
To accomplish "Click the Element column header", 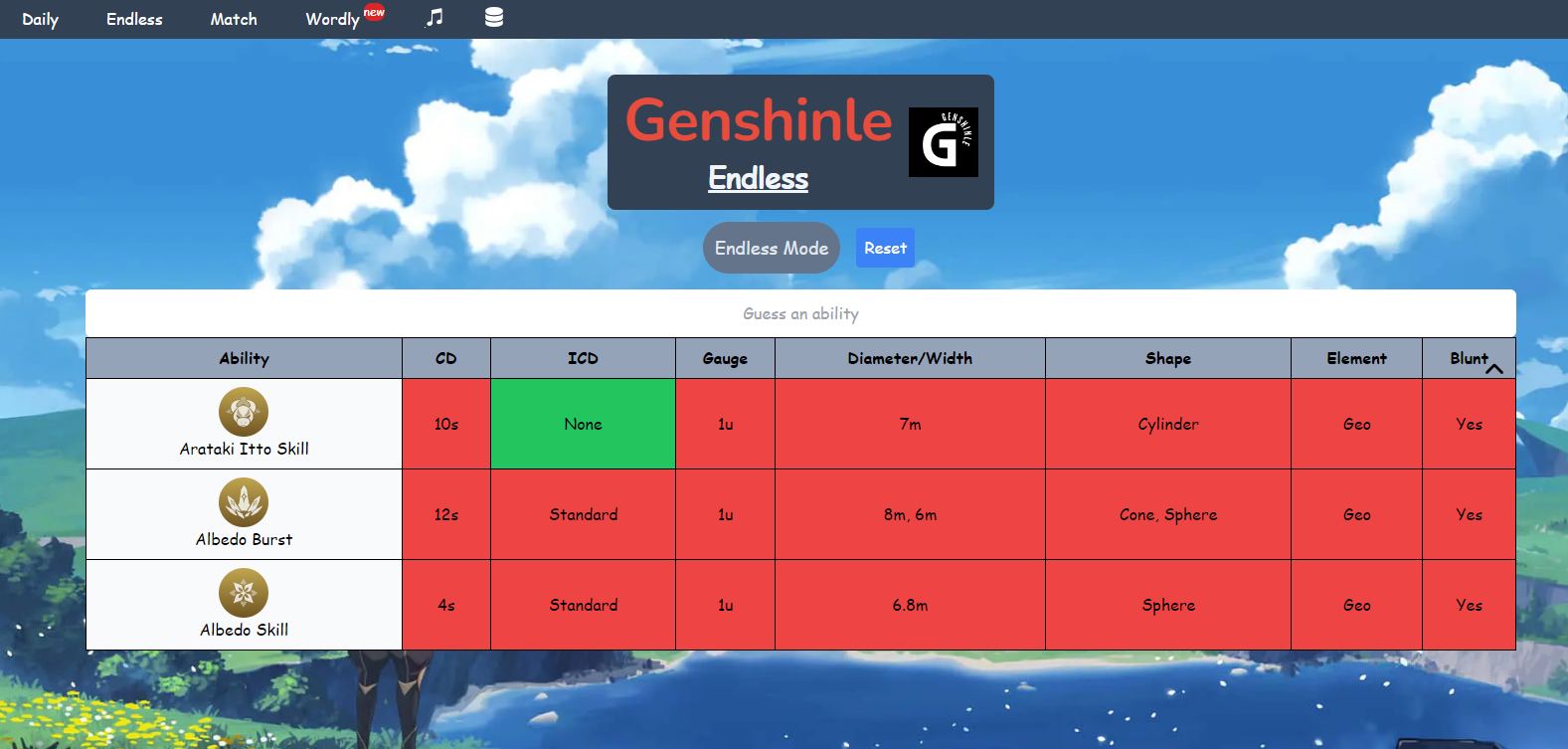I will [x=1356, y=358].
